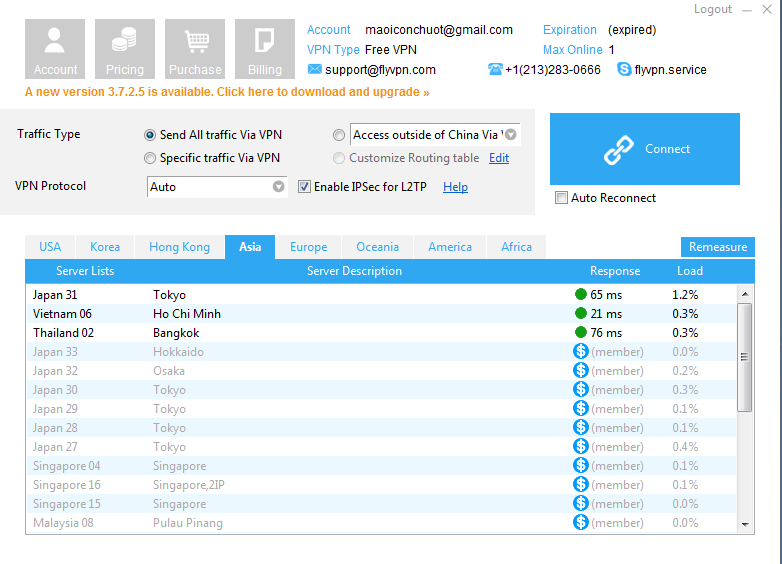Open the Pricing coins icon
Screen dimensions: 782x564
coord(125,49)
